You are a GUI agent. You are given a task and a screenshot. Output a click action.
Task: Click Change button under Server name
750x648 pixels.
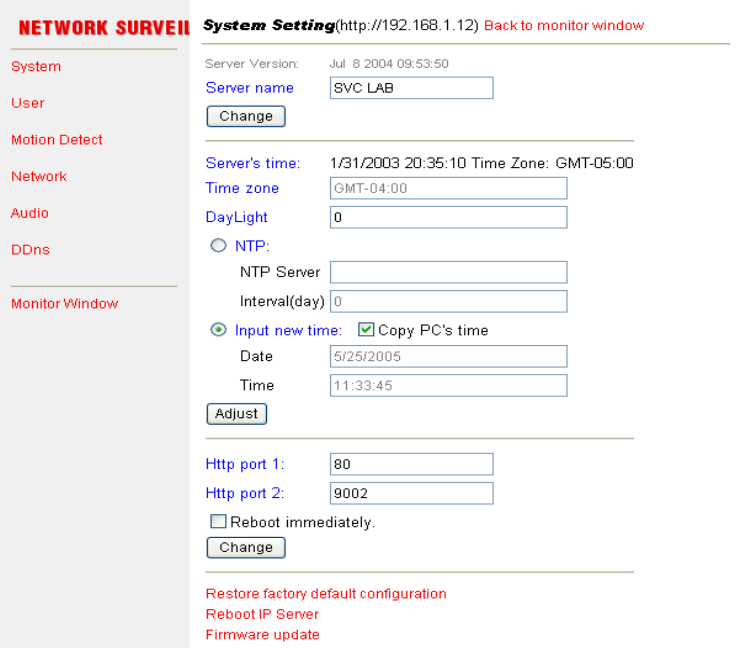tap(246, 116)
